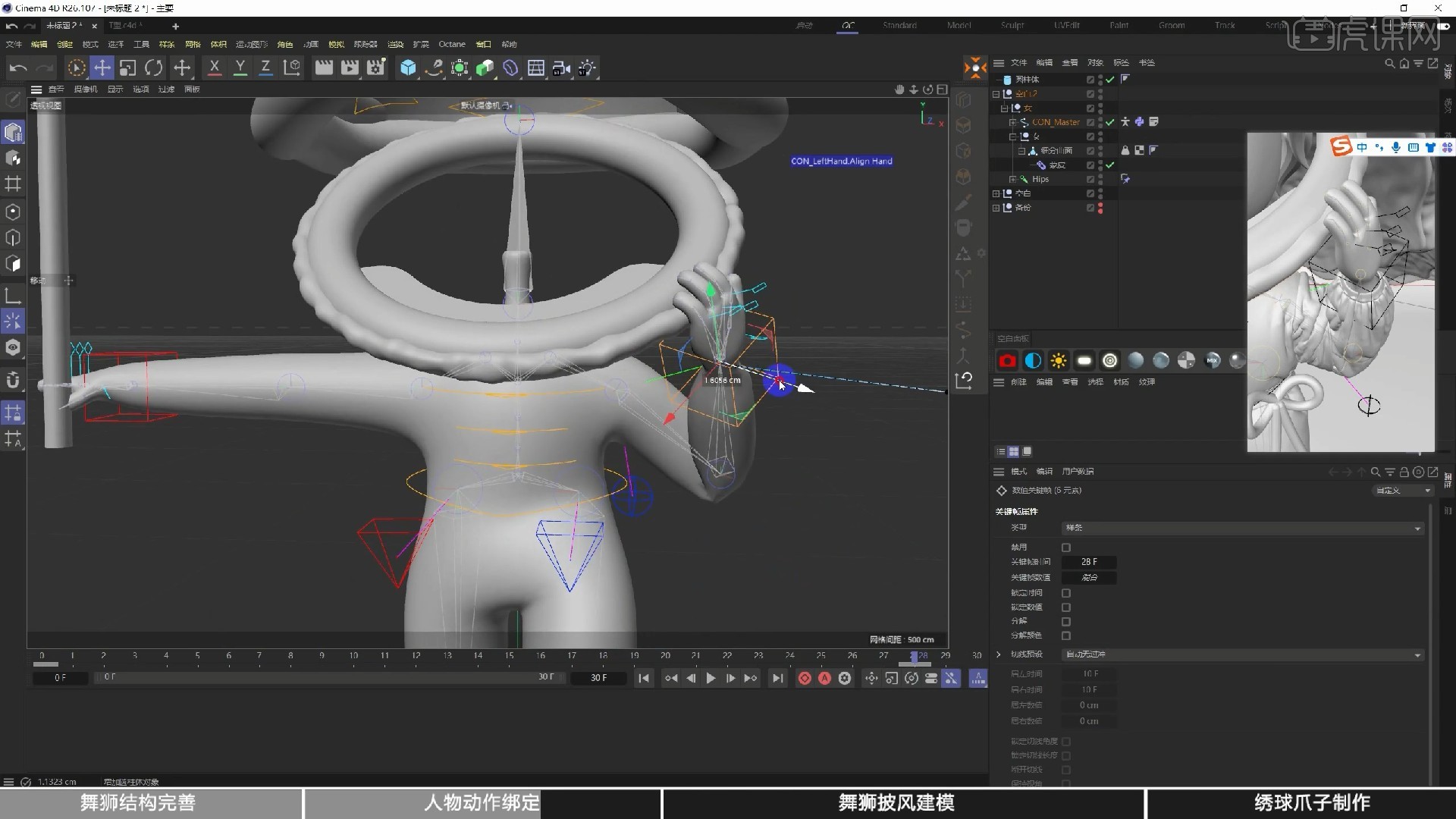1456x819 pixels.
Task: Select the Scale tool in top toolbar
Action: point(127,67)
